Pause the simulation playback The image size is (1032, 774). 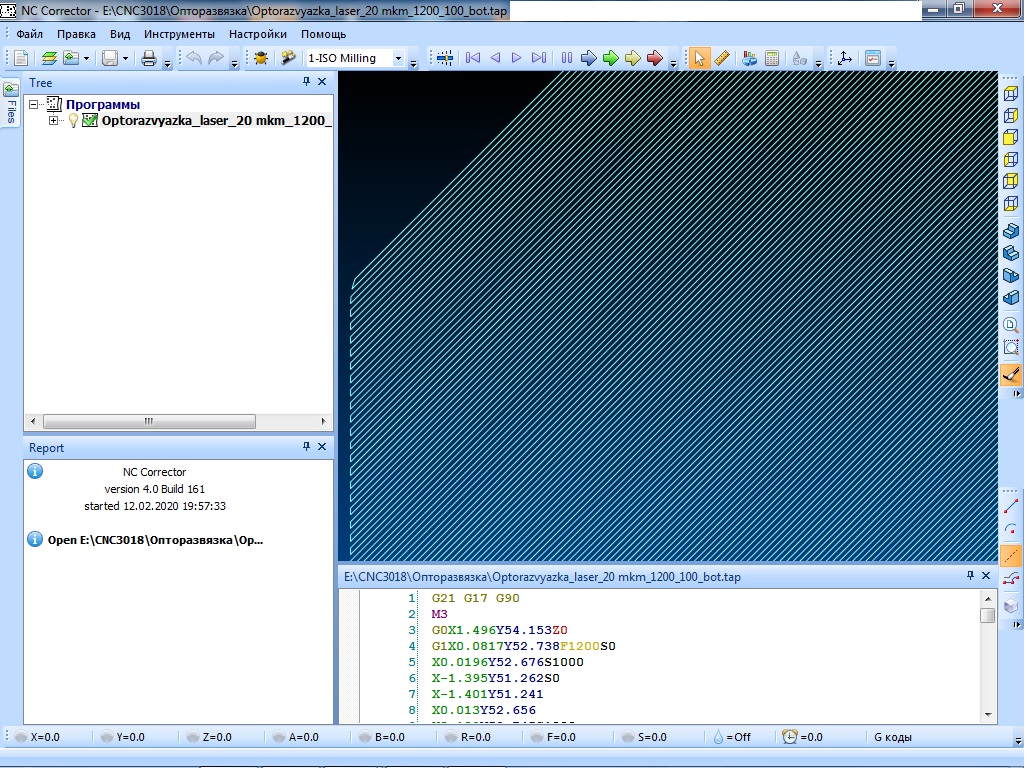pyautogui.click(x=567, y=58)
